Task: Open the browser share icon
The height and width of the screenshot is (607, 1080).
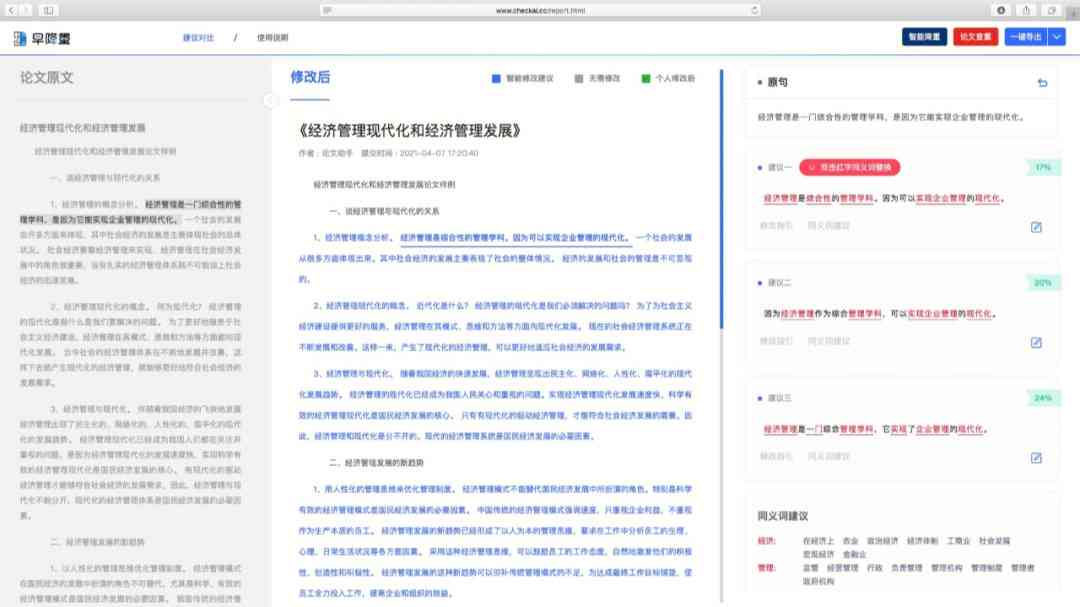Action: point(1026,10)
